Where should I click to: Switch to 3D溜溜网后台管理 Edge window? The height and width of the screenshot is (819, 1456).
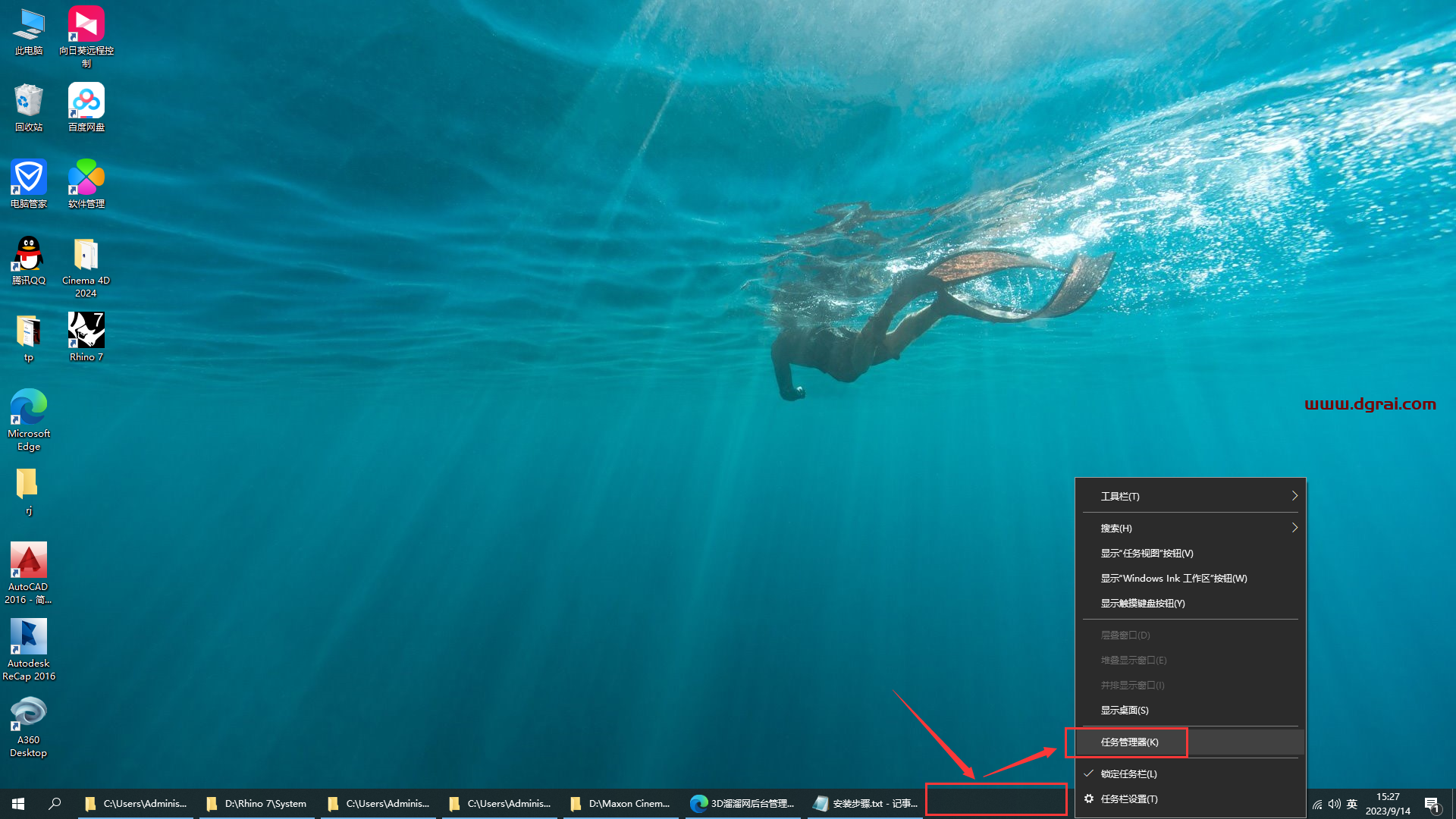tap(743, 803)
